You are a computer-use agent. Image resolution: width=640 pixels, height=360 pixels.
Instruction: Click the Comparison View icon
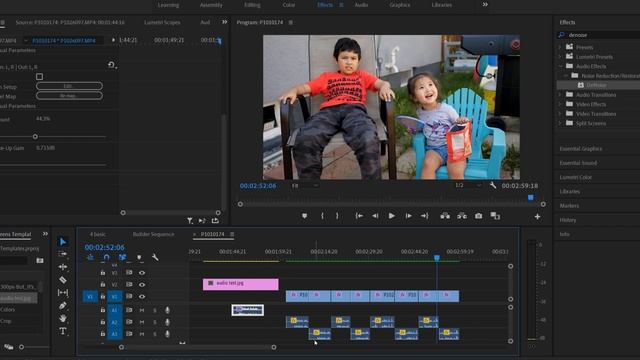pyautogui.click(x=495, y=216)
